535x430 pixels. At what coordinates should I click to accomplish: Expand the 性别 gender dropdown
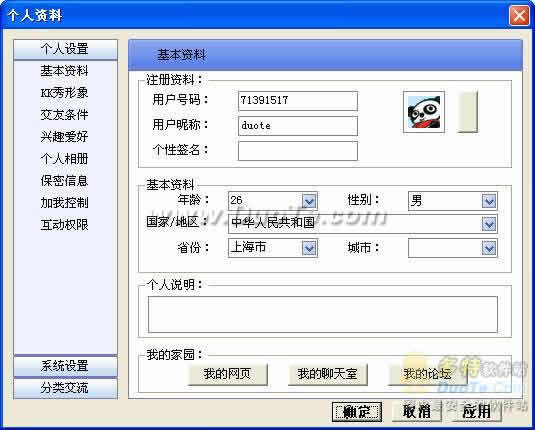pos(489,201)
